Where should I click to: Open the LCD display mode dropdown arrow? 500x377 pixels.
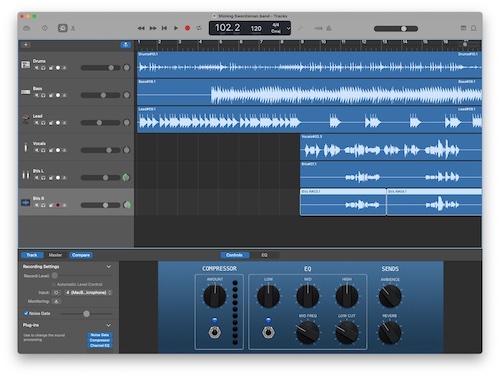point(288,28)
